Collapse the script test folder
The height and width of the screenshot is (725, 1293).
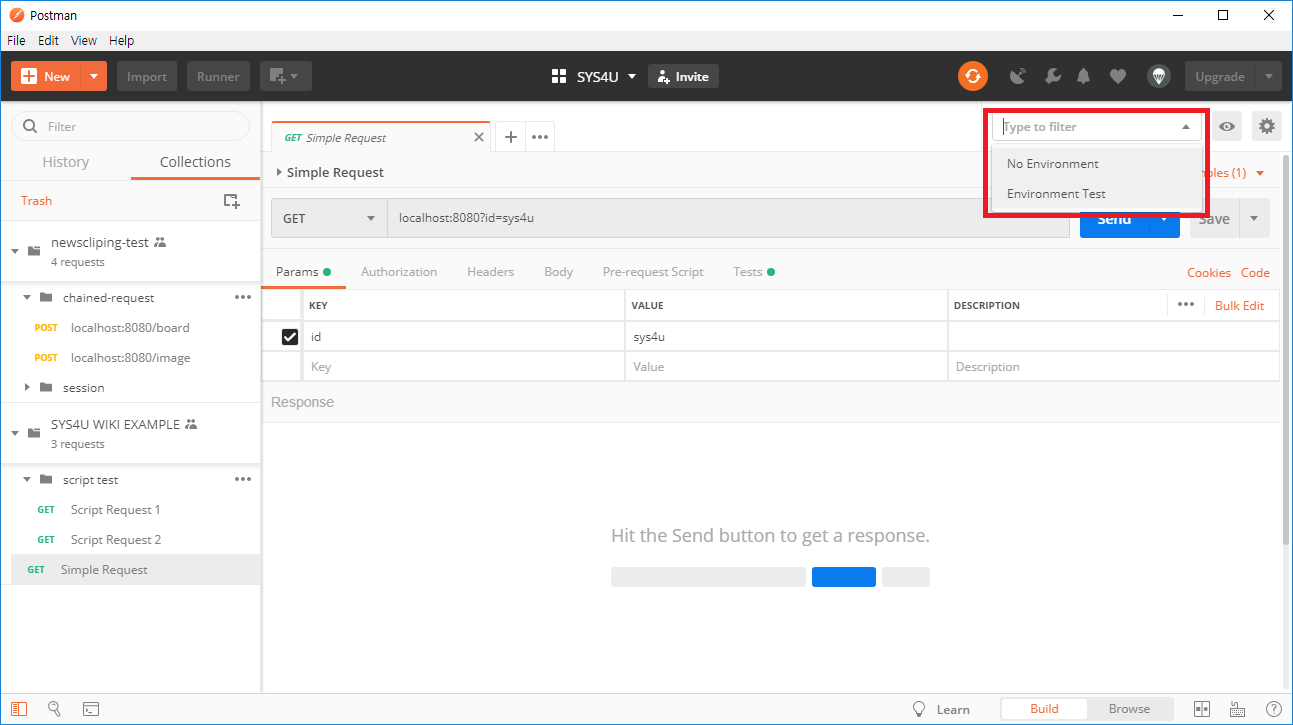(x=27, y=479)
